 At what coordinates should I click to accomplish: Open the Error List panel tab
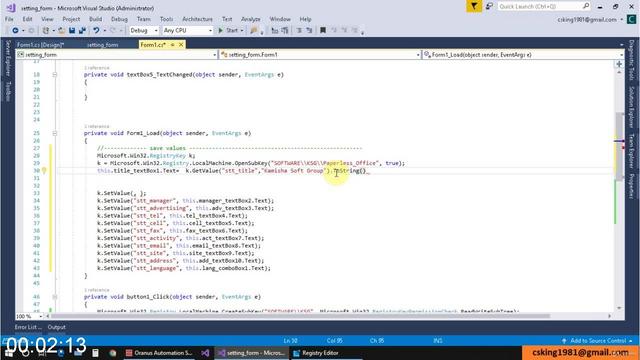click(28, 327)
